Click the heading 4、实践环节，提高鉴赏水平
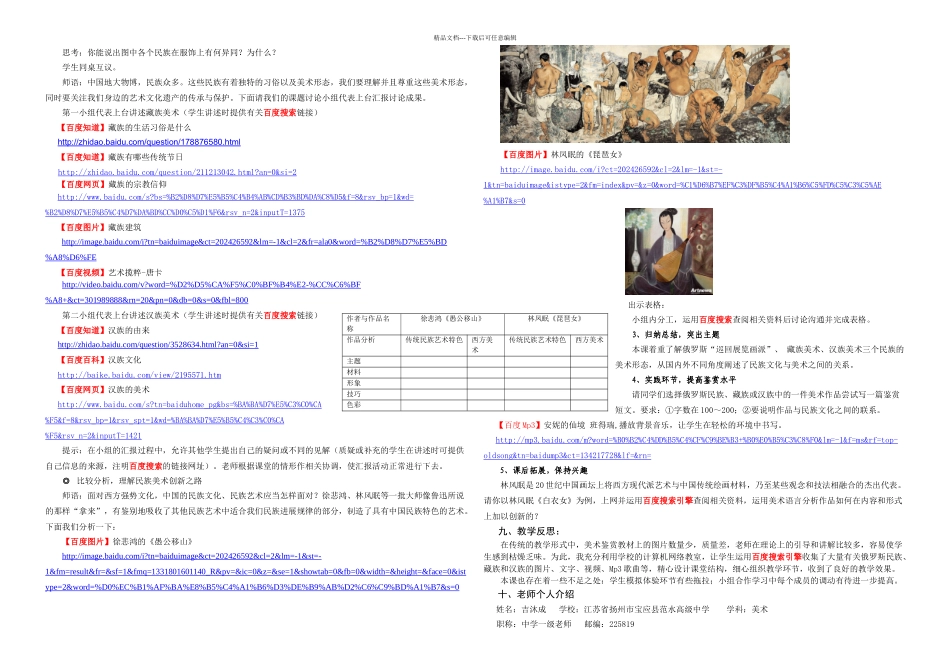 click(x=684, y=380)
